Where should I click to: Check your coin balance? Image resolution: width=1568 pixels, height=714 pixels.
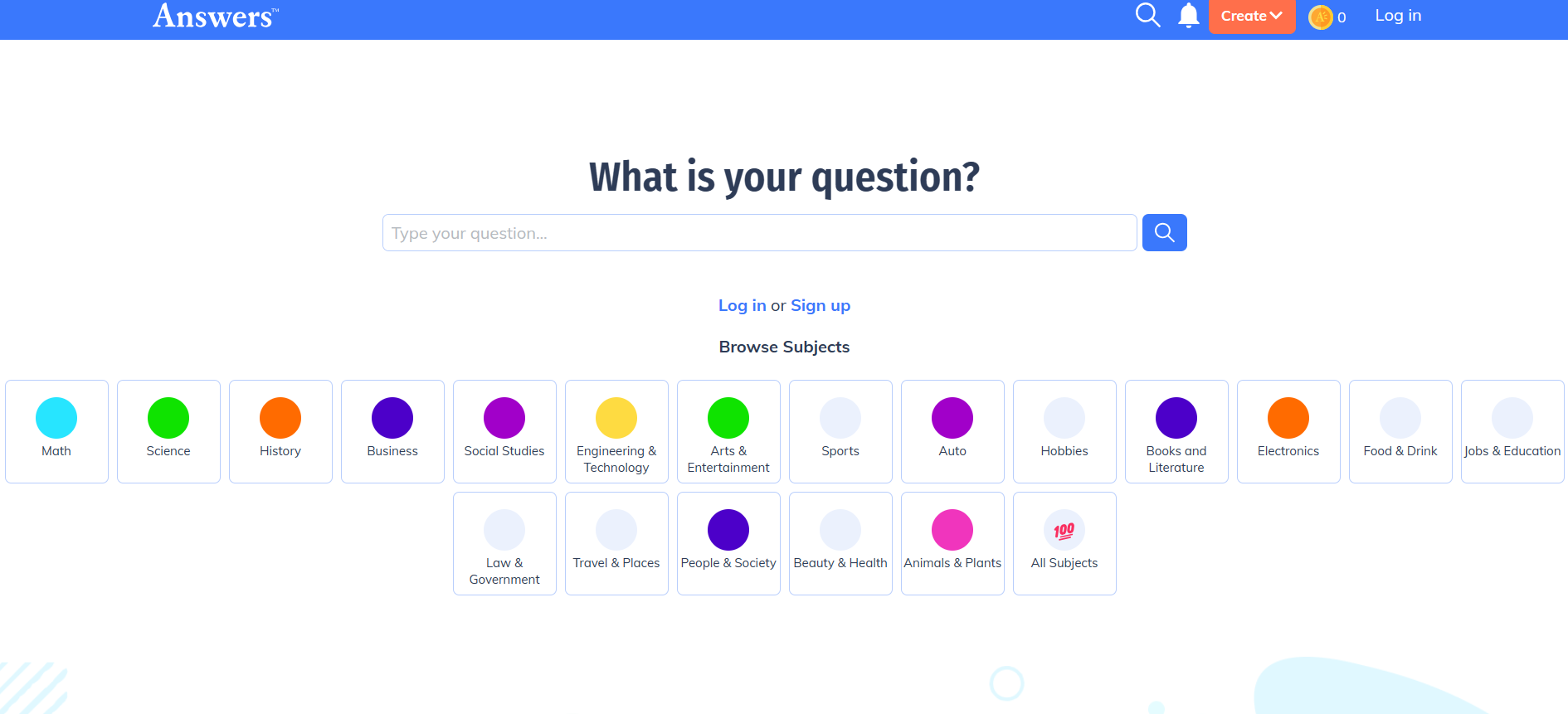1326,17
